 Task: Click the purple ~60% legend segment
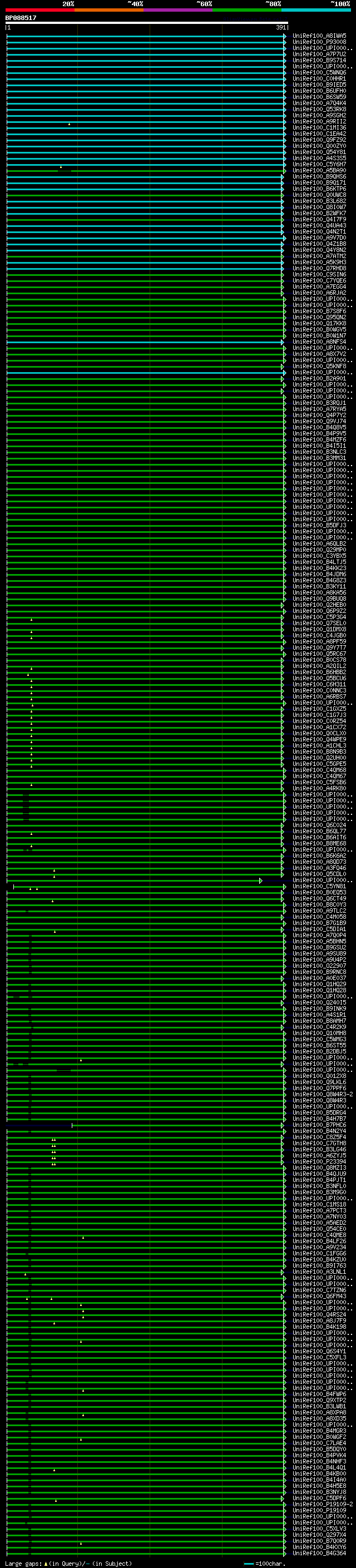179,10
